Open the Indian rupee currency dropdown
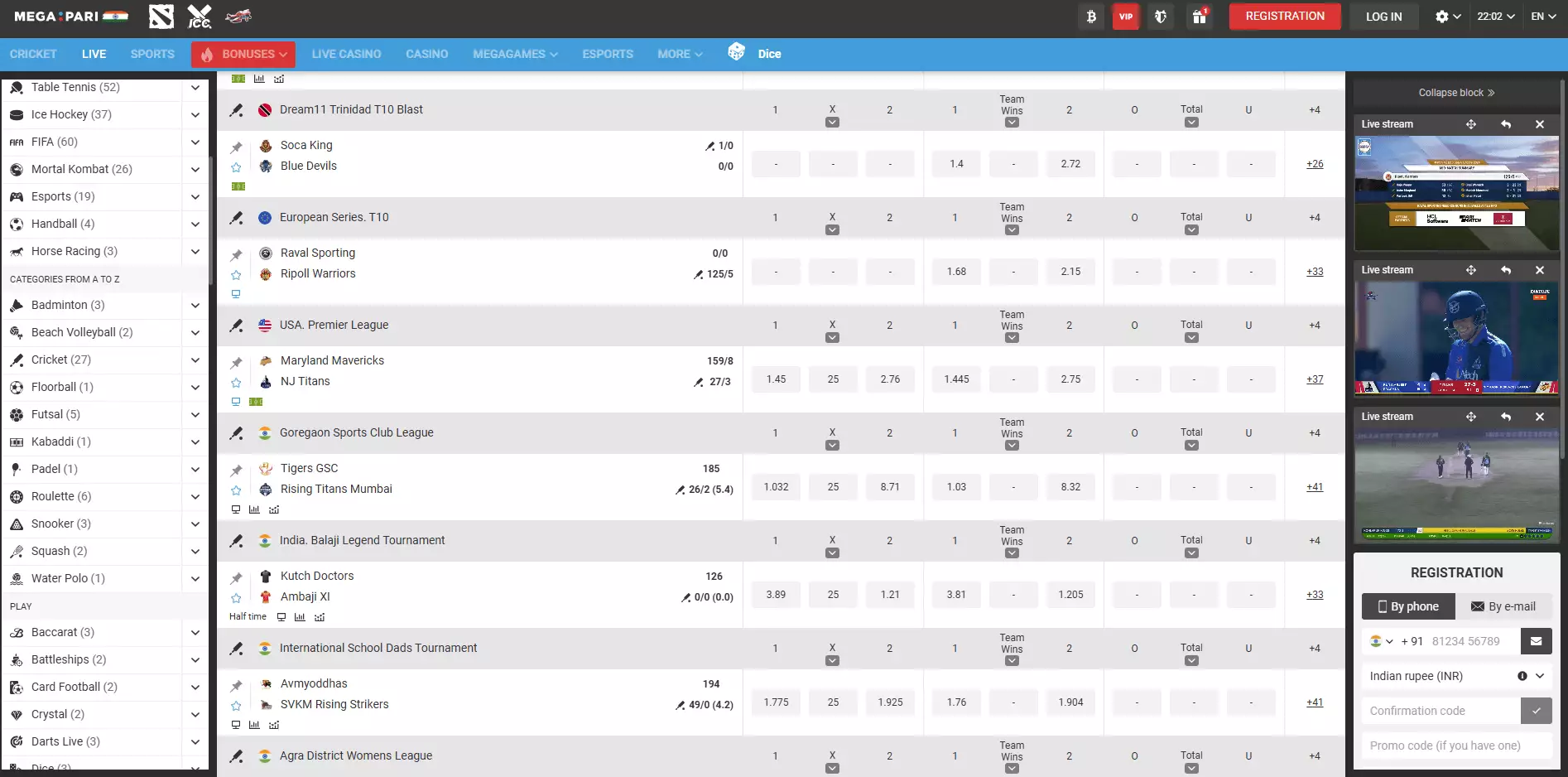The width and height of the screenshot is (1568, 777). tap(1457, 676)
